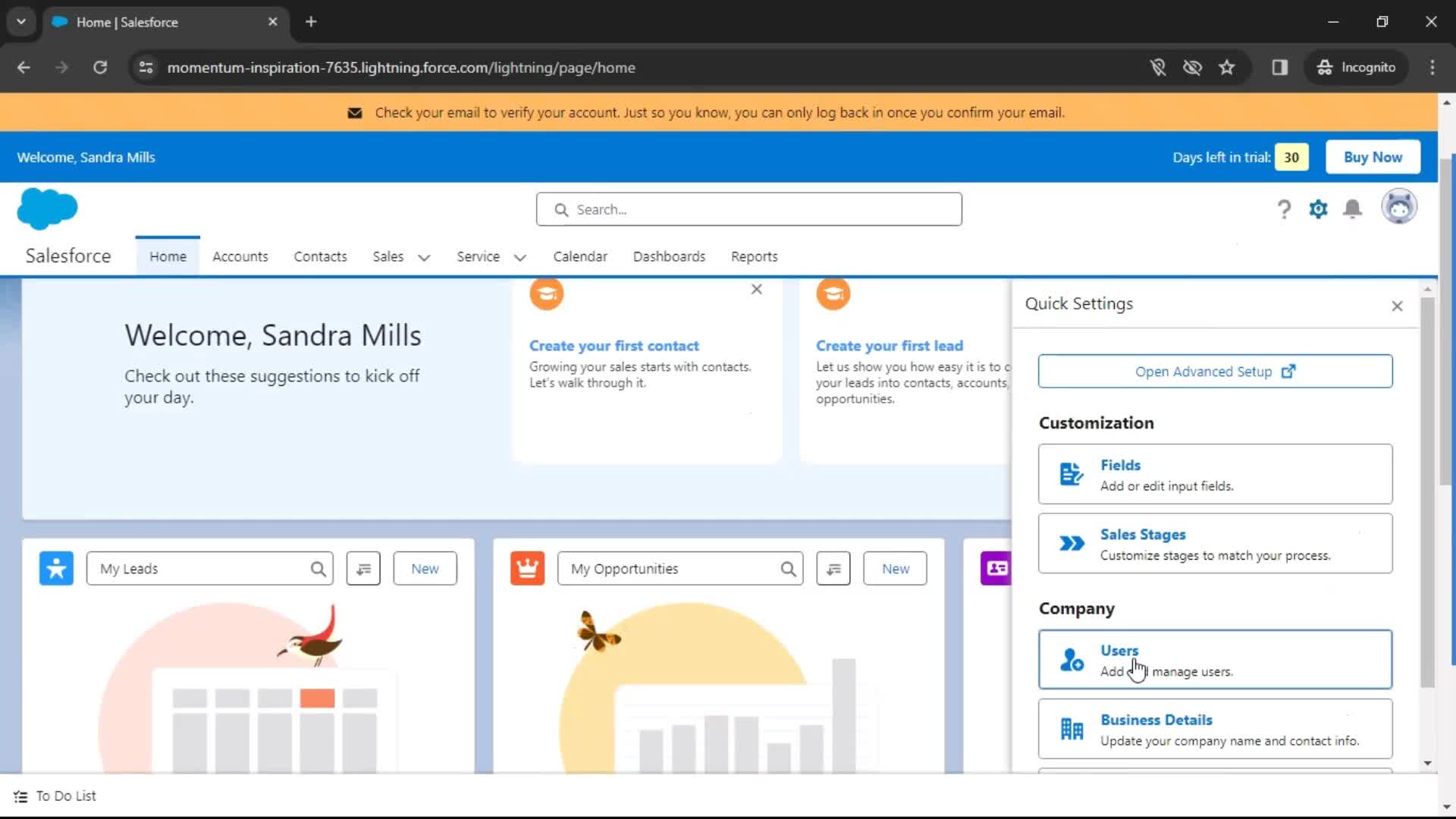
Task: Click the purple contact card icon
Action: click(x=996, y=568)
